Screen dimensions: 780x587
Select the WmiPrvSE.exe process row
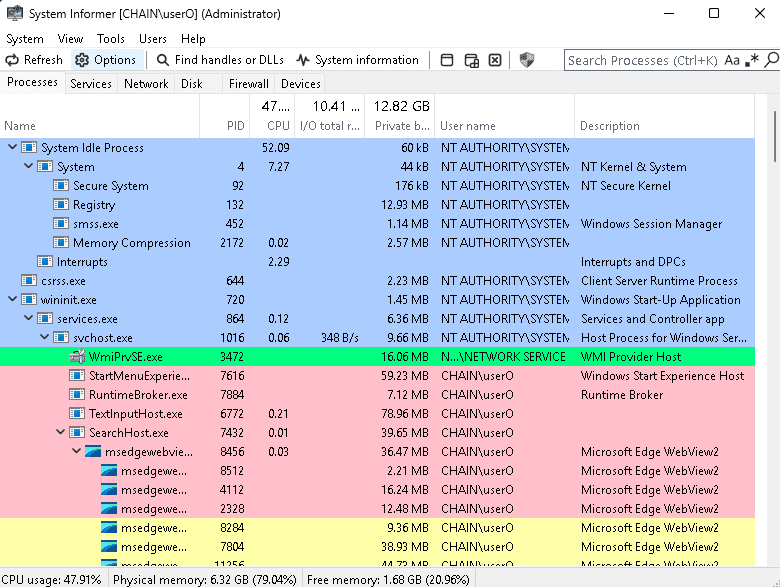point(125,357)
